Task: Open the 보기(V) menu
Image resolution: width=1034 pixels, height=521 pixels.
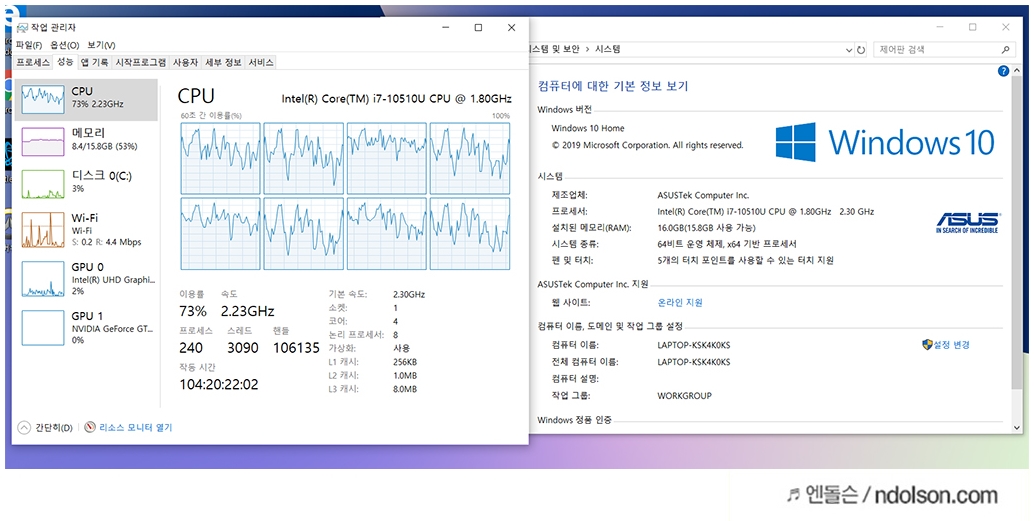Action: click(101, 45)
